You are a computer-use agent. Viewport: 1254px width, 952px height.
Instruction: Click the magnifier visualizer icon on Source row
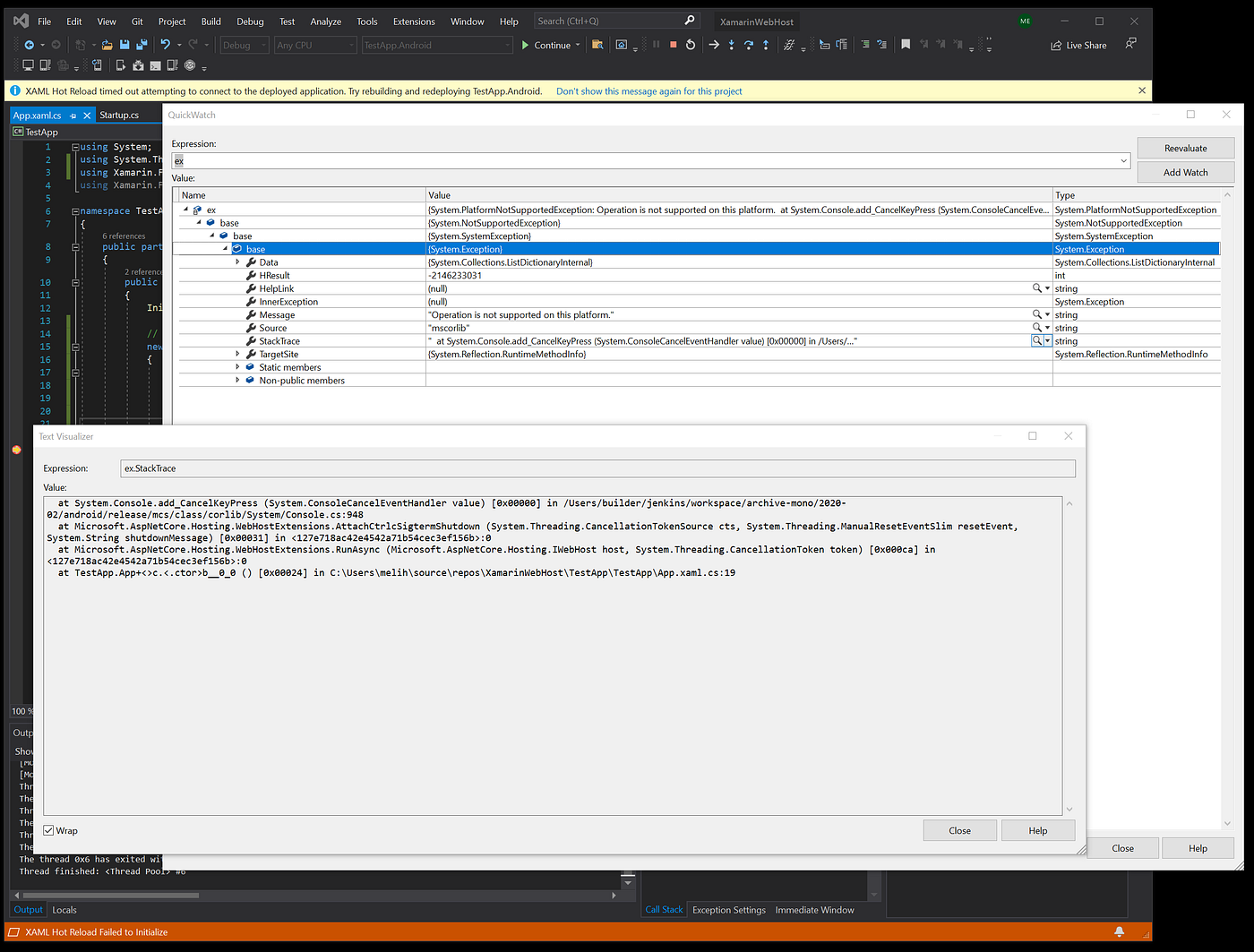tap(1036, 328)
